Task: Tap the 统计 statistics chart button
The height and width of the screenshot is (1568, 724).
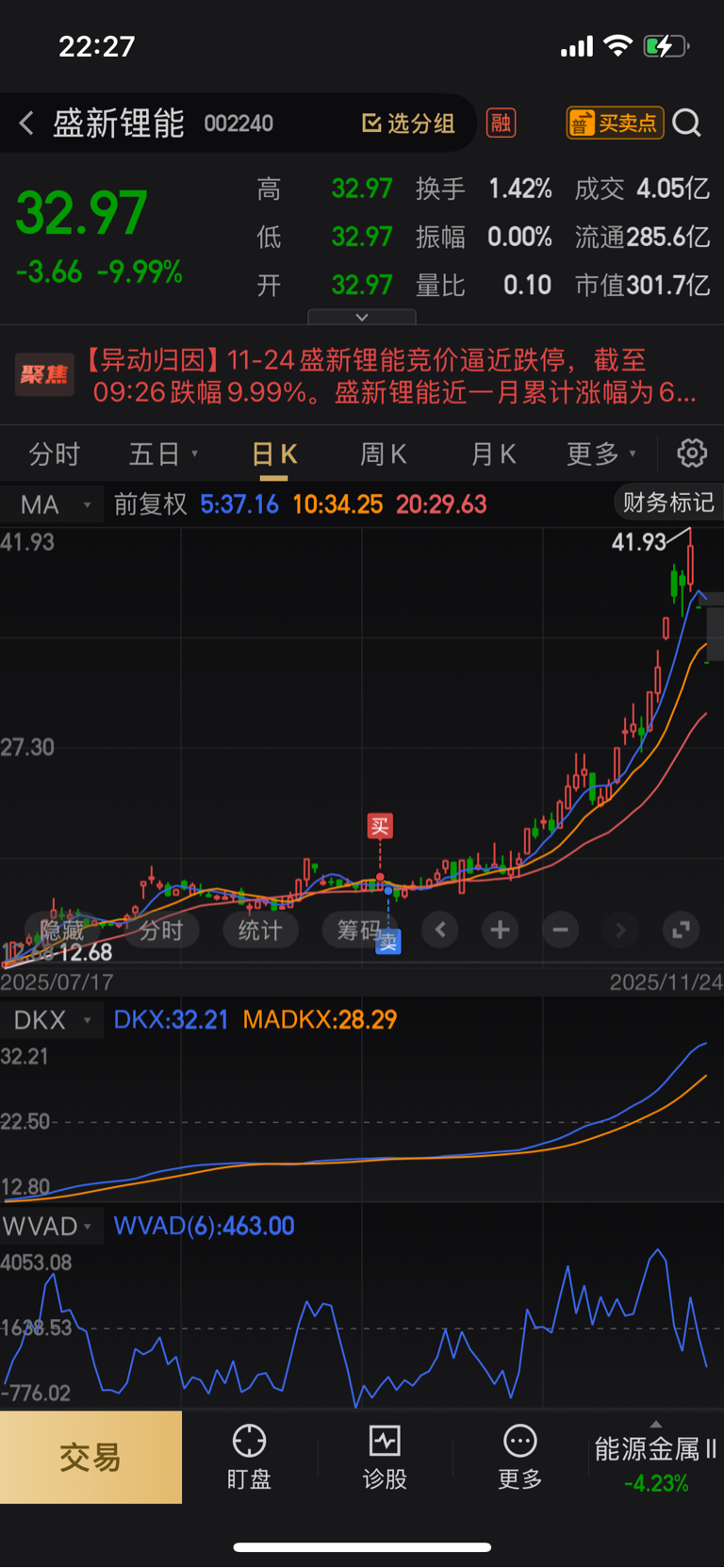Action: 260,931
